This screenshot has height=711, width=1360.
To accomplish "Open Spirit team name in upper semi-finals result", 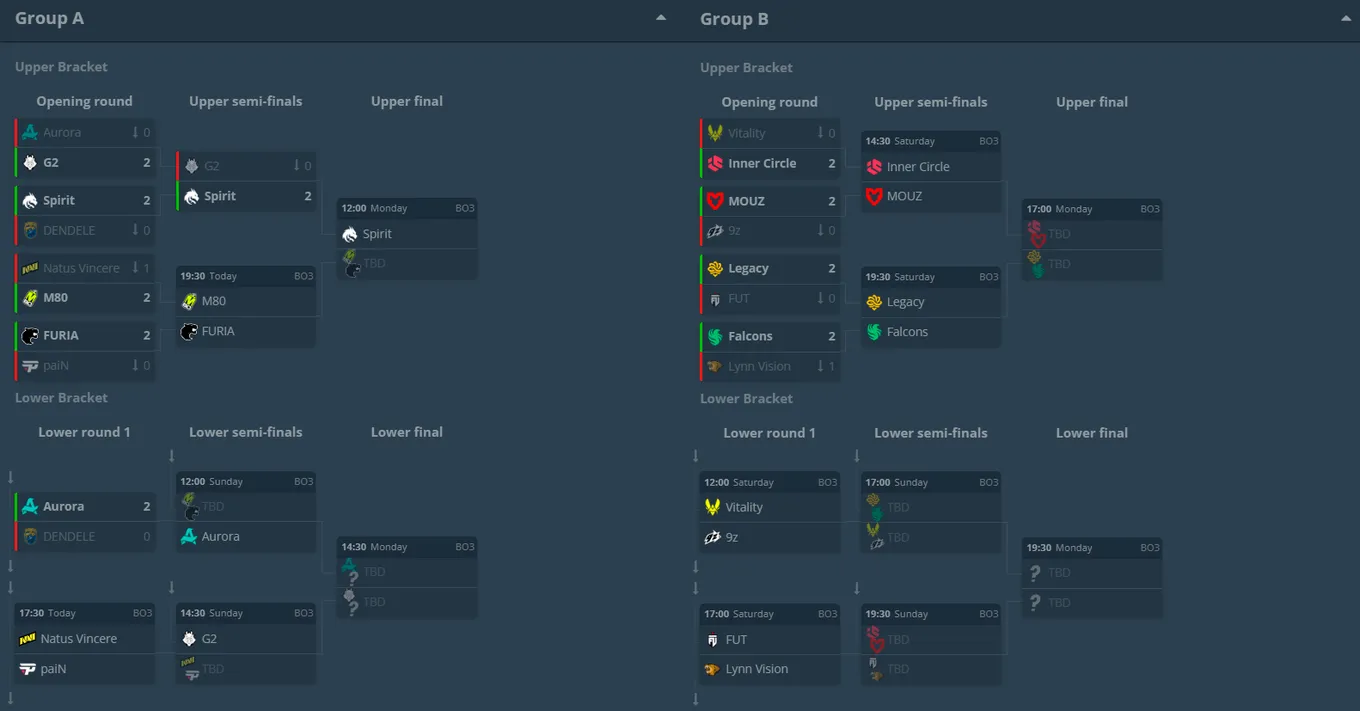I will point(220,196).
